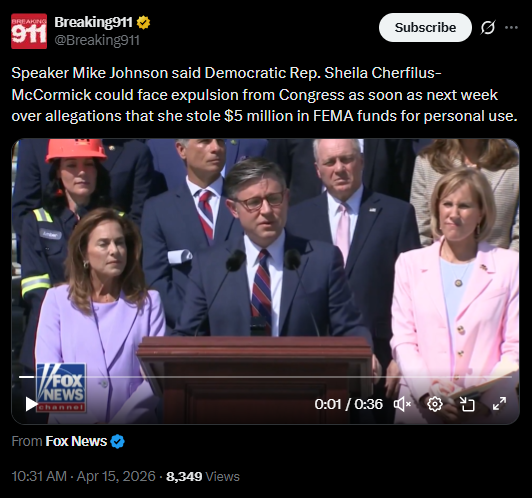Click the 0:01 / 0:36 time display
This screenshot has height=498, width=532.
pos(348,404)
